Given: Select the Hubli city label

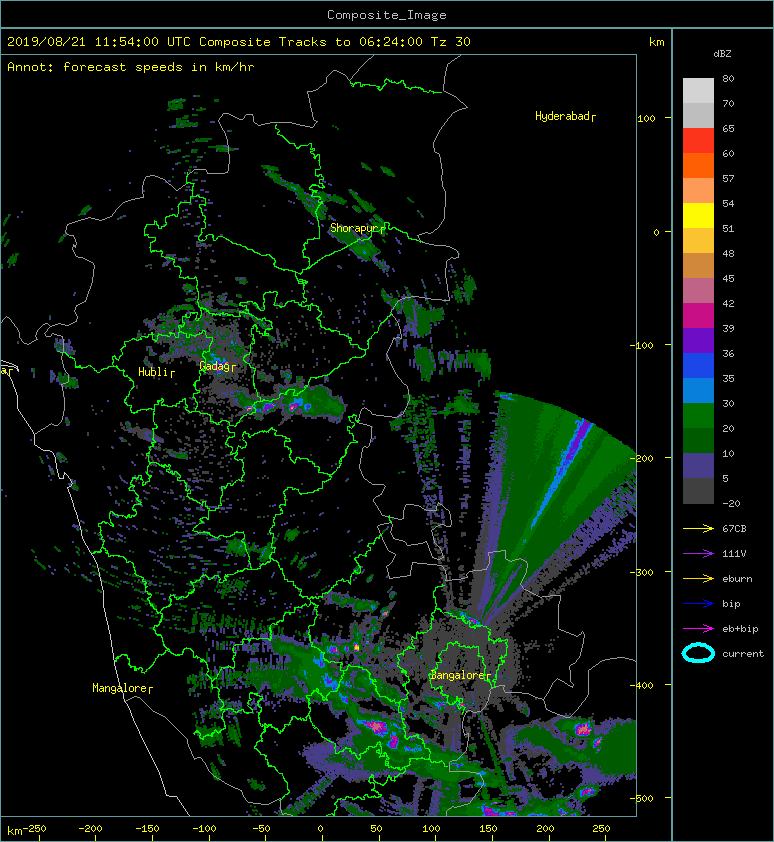Looking at the screenshot, I should 153,372.
